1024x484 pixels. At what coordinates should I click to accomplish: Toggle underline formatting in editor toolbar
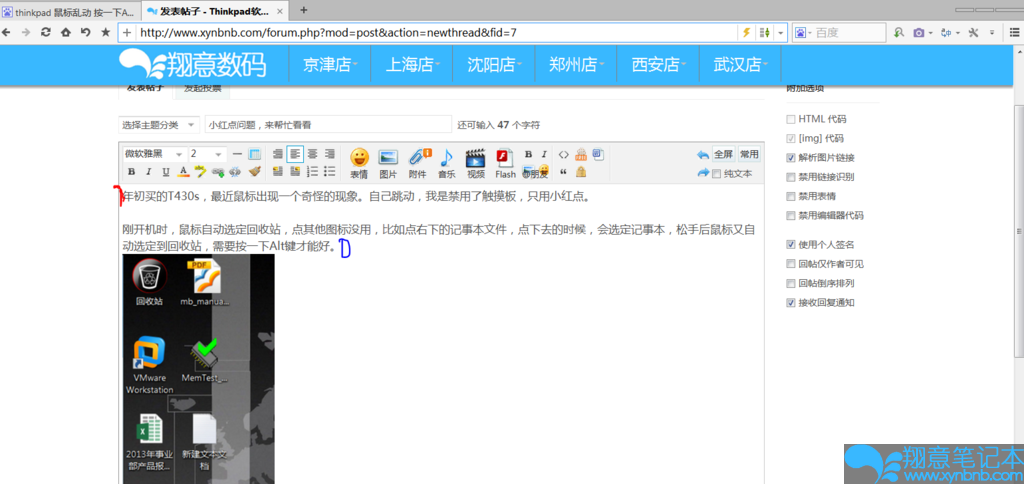[x=166, y=172]
